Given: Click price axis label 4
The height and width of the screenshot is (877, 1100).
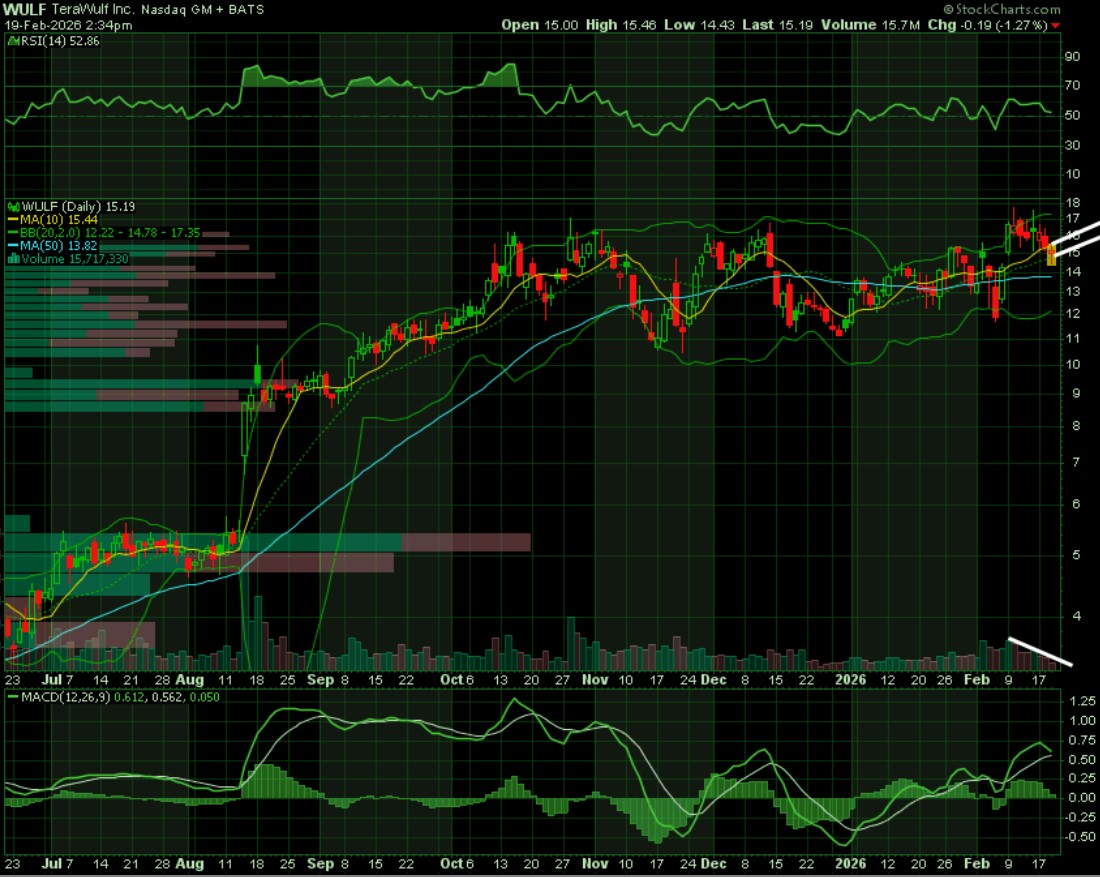Looking at the screenshot, I should point(1076,617).
